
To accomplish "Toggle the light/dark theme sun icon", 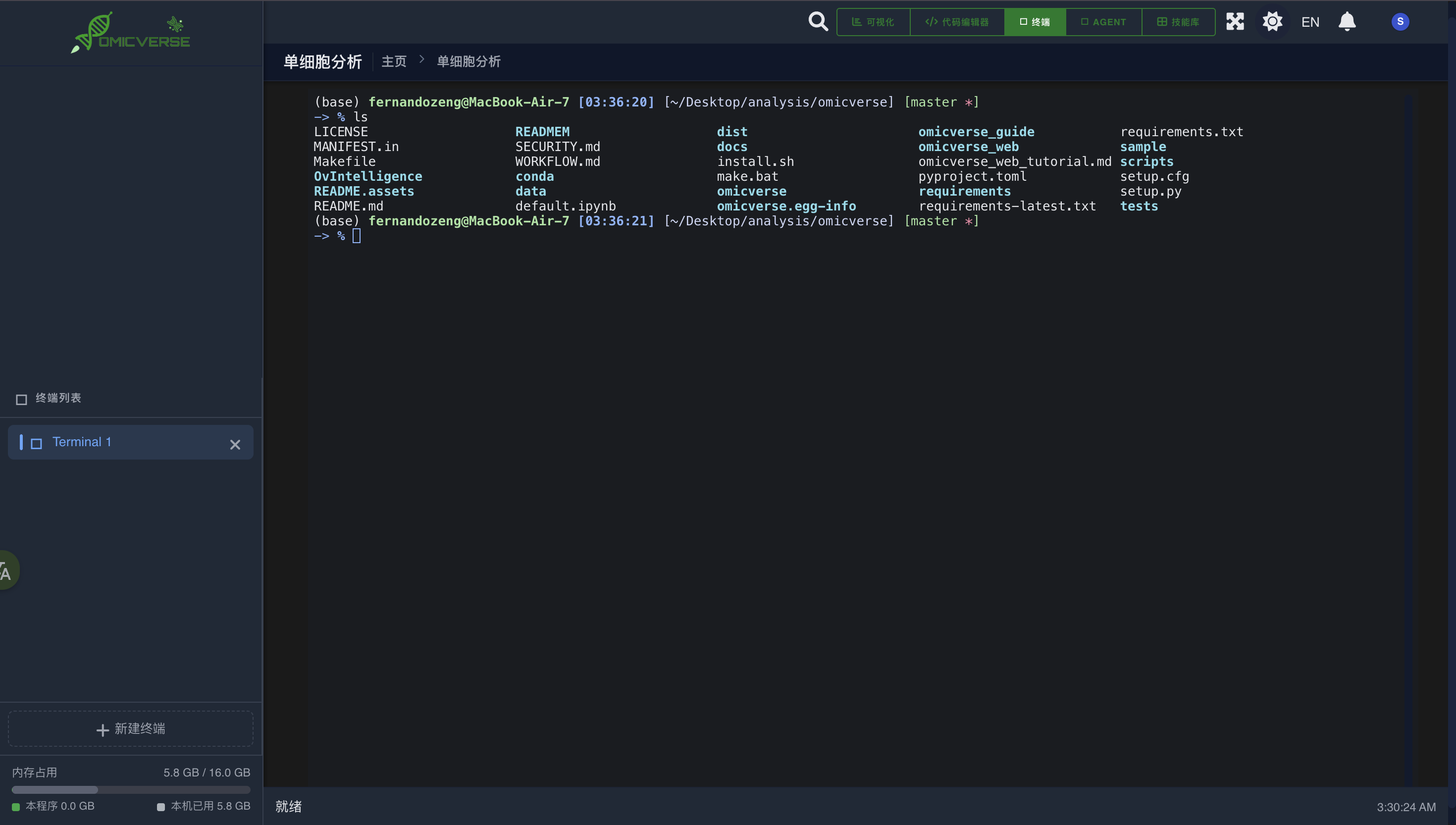I will pos(1272,21).
